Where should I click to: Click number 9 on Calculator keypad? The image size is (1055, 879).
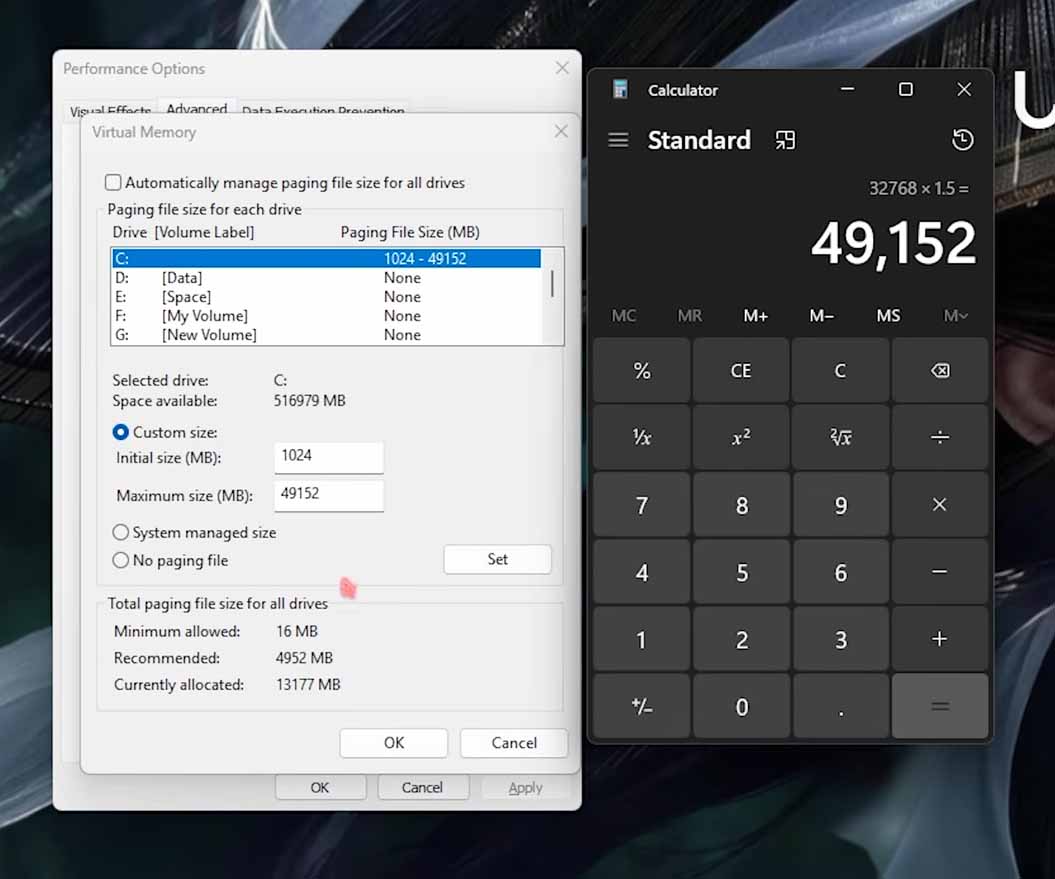click(840, 505)
